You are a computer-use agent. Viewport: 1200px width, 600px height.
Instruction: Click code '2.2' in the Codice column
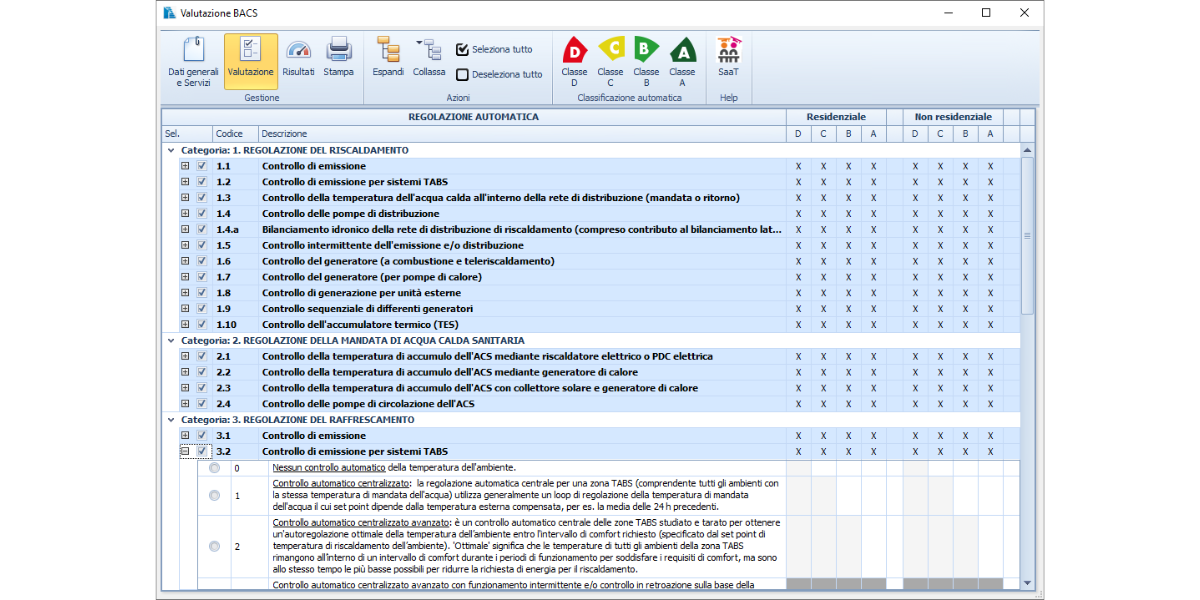[x=224, y=372]
